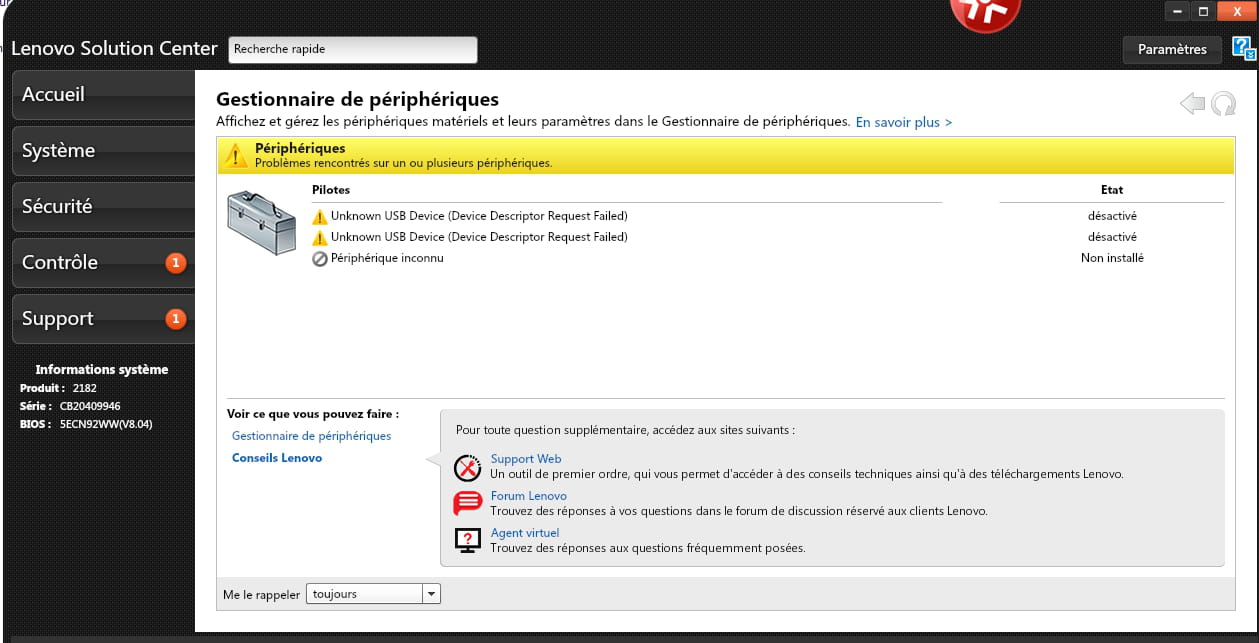Click the warning icon of first Unknown USB Device
The image size is (1259, 643).
[x=320, y=216]
